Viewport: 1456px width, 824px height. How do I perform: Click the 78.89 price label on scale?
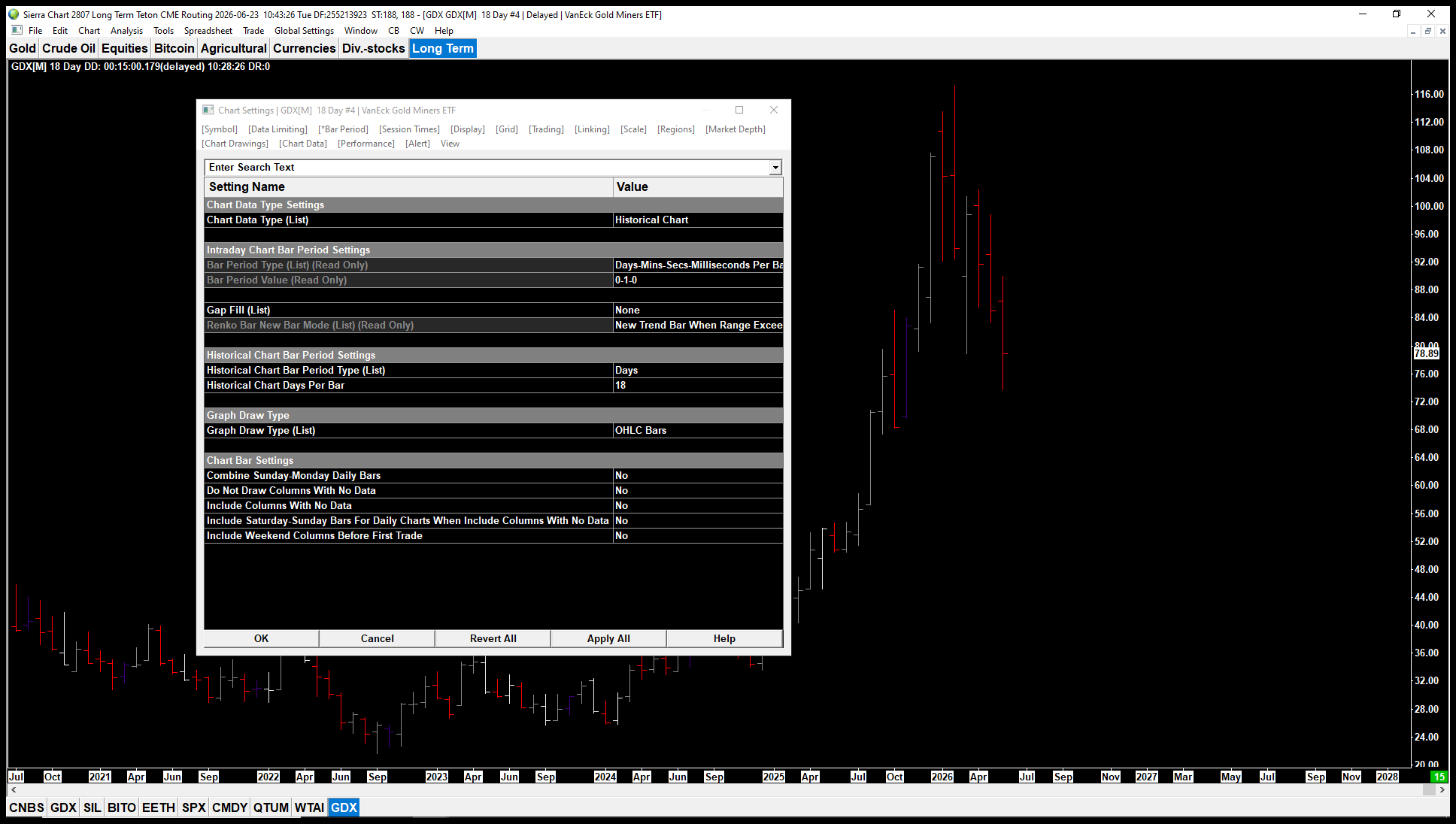pos(1427,353)
